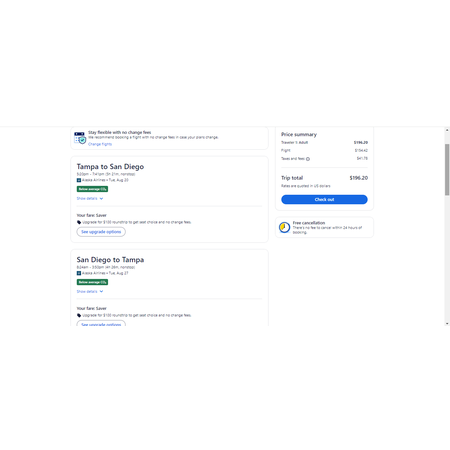Click the Free cancellation clock icon
Image resolution: width=450 pixels, height=450 pixels.
pos(284,227)
